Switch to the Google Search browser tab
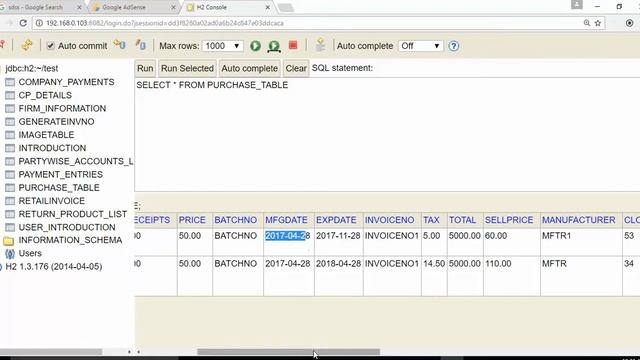640x360 pixels. pyautogui.click(x=41, y=7)
